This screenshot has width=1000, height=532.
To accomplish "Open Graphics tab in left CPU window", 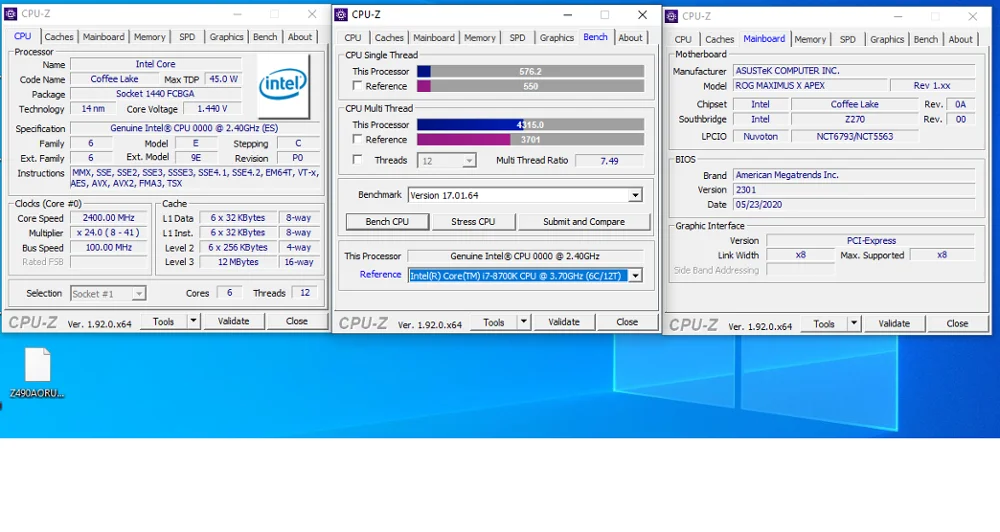I will 226,37.
